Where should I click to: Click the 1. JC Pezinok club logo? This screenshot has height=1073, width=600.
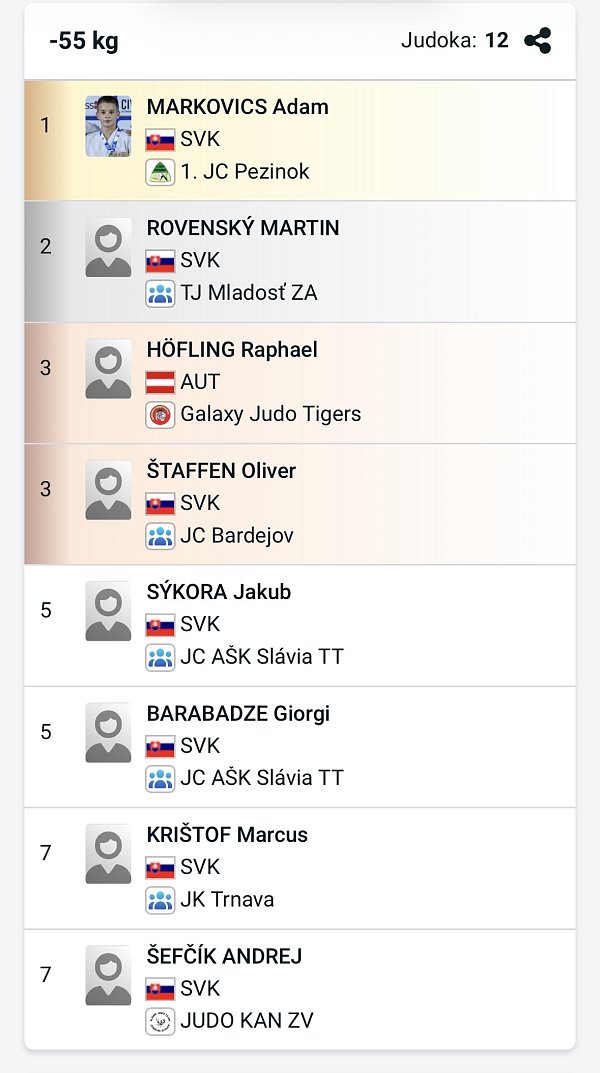click(160, 172)
